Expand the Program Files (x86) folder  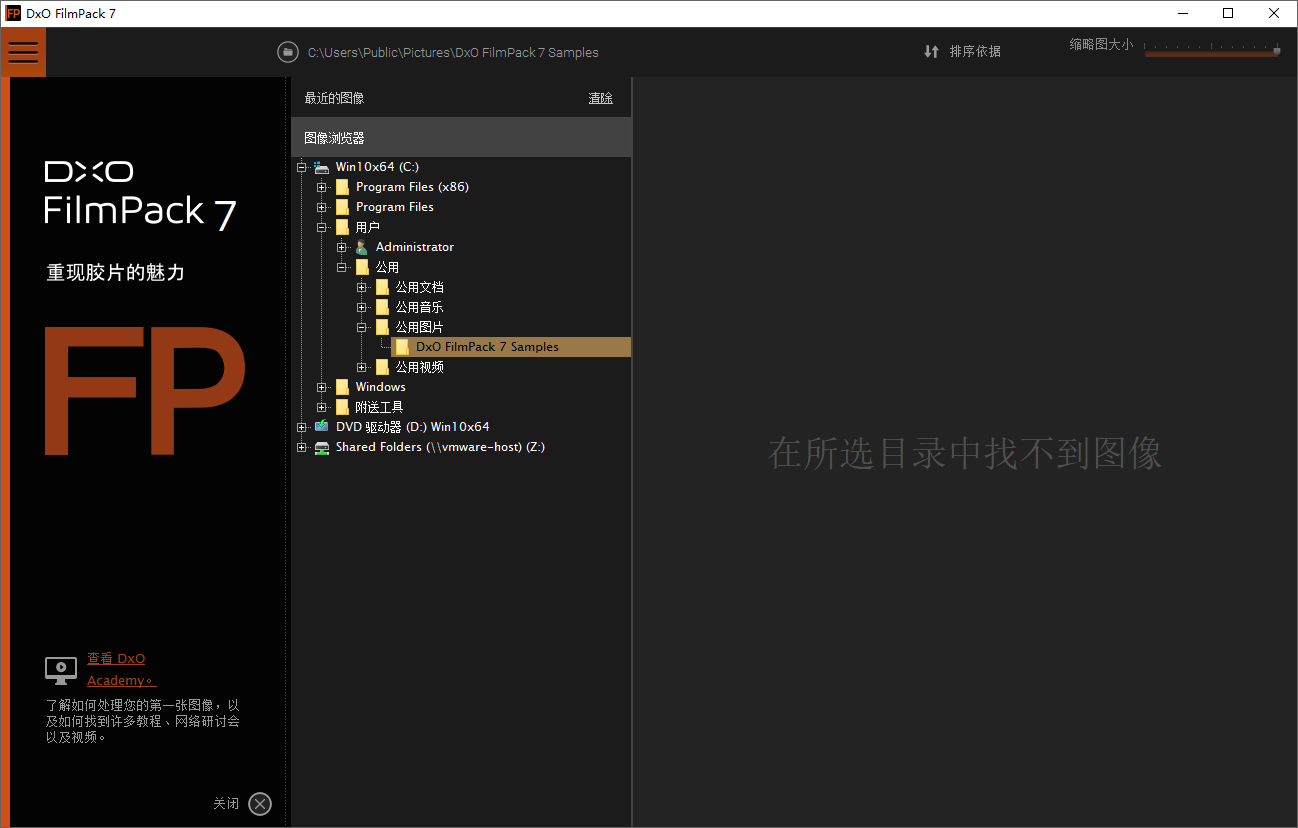point(321,187)
